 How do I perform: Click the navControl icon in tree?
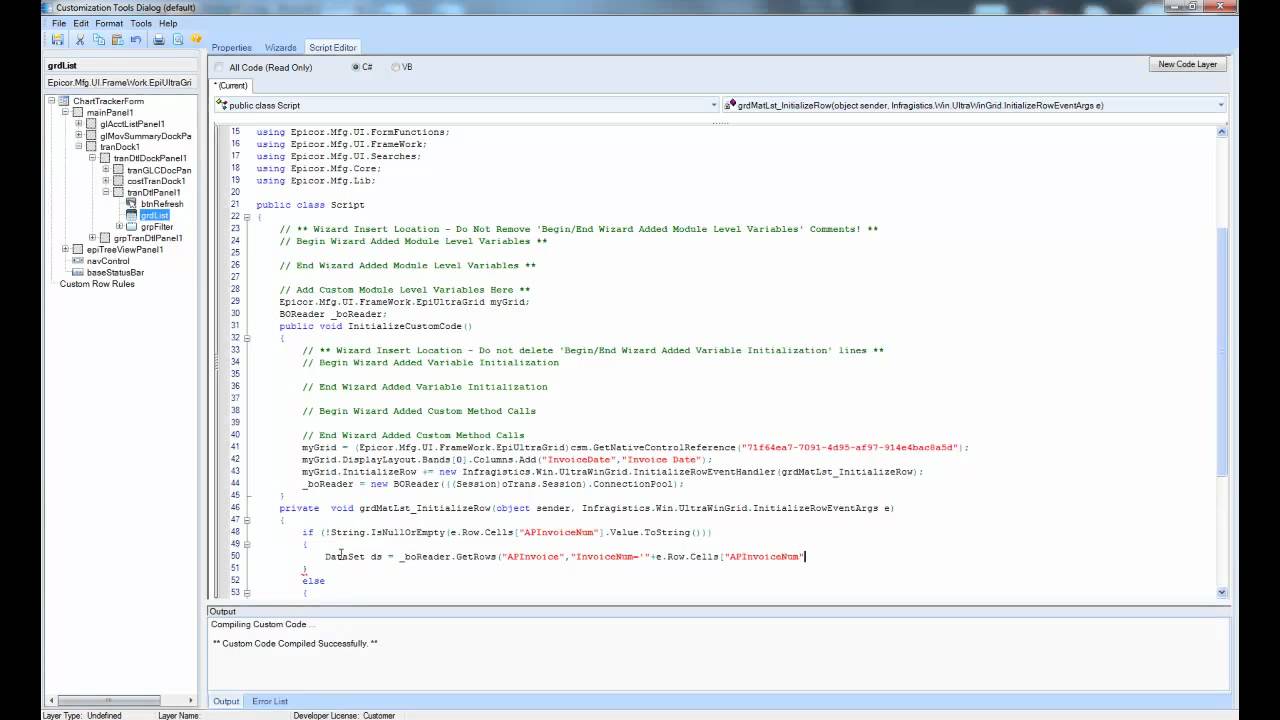[x=78, y=261]
